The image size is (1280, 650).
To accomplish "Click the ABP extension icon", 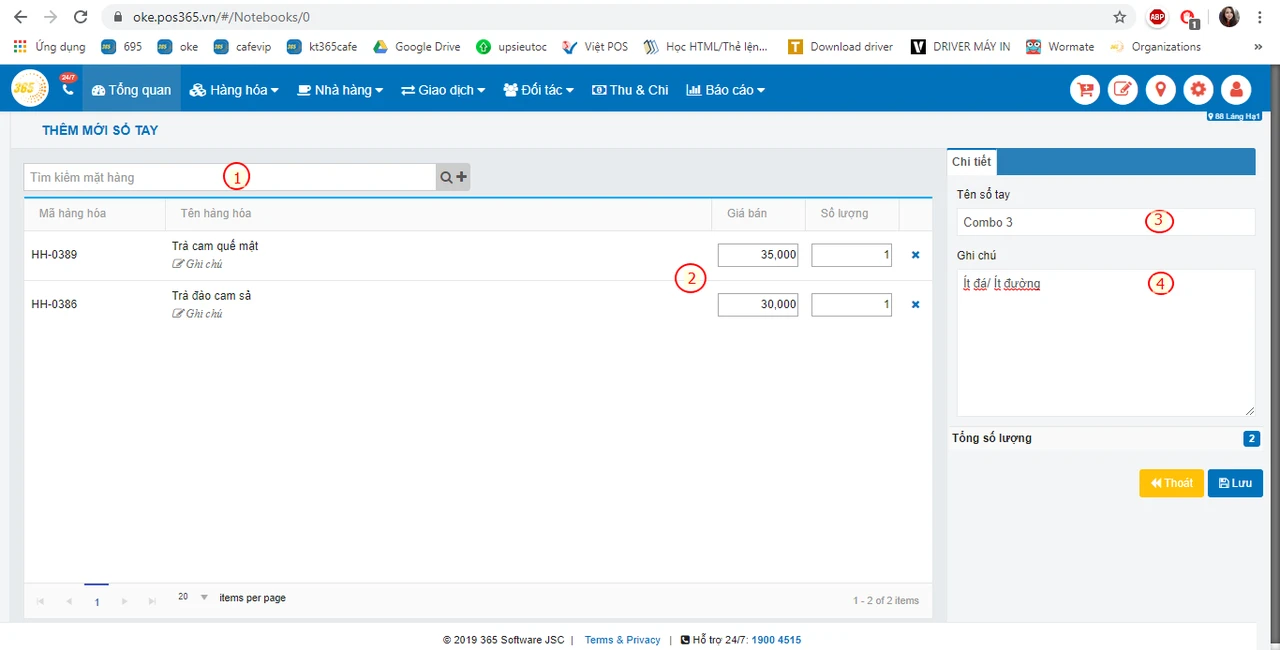I will 1157,17.
